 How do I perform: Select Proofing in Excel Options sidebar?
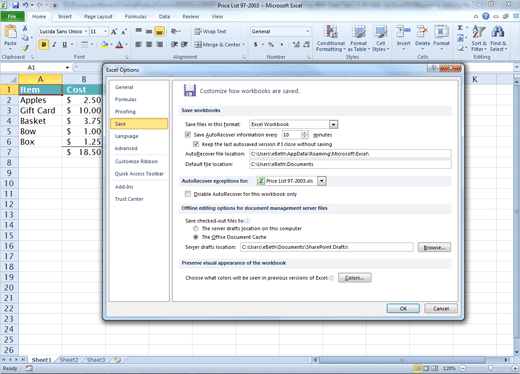(x=125, y=112)
